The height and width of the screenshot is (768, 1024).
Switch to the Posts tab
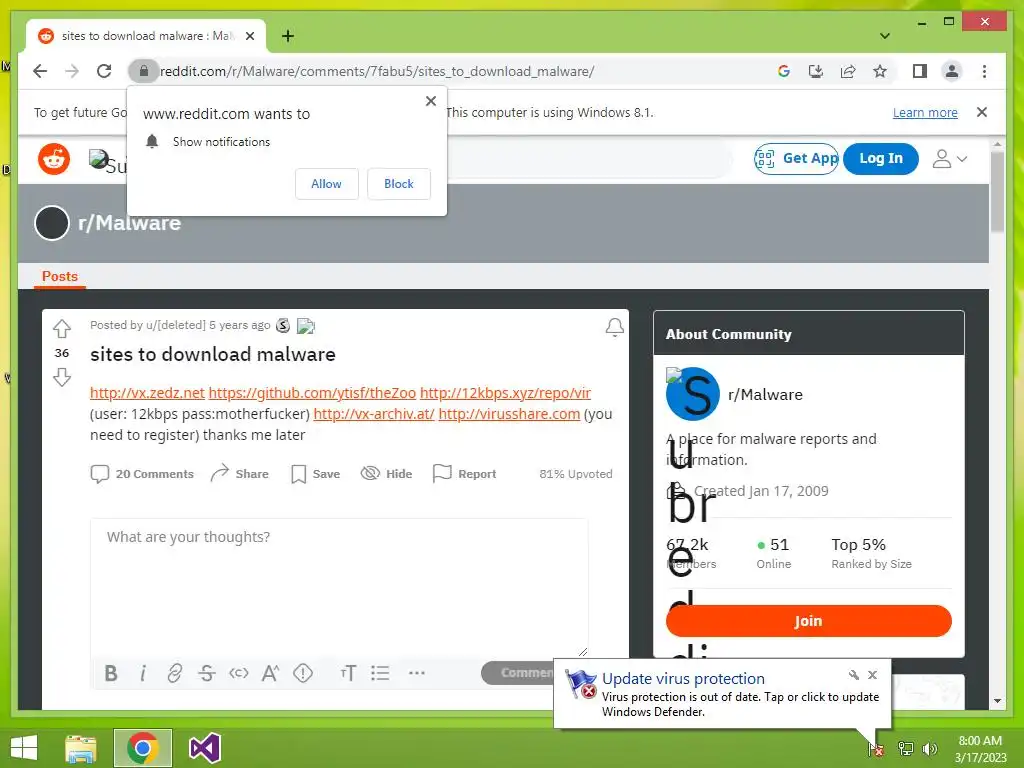59,276
